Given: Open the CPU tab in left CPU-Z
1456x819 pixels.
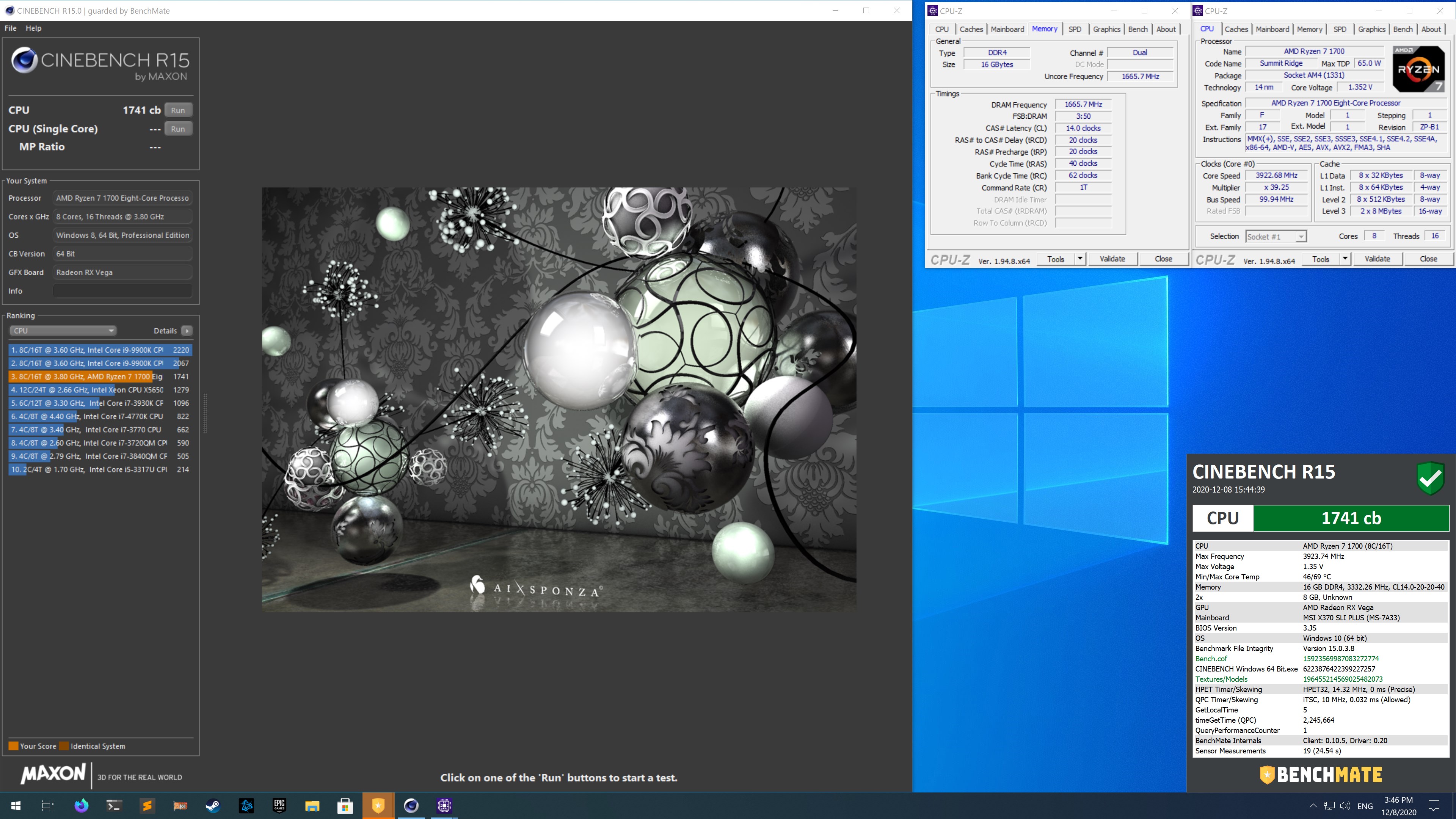Looking at the screenshot, I should pyautogui.click(x=941, y=30).
